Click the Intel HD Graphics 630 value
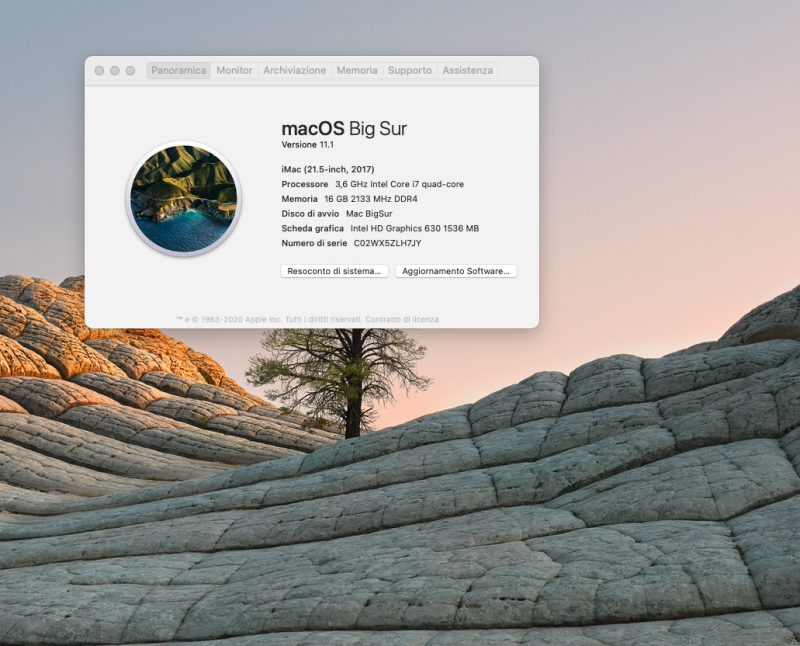Viewport: 800px width, 646px height. (x=414, y=229)
